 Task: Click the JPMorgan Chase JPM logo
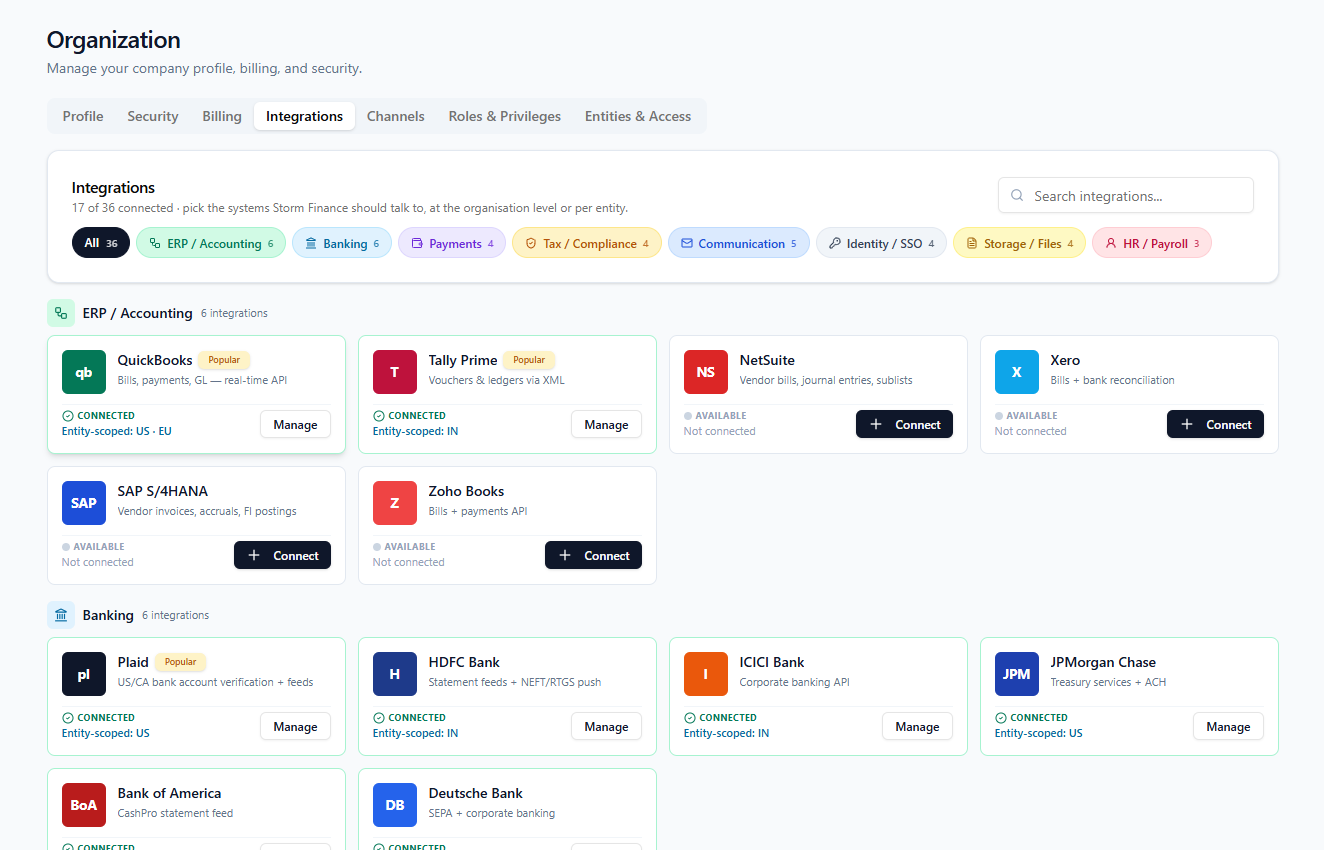(1017, 674)
